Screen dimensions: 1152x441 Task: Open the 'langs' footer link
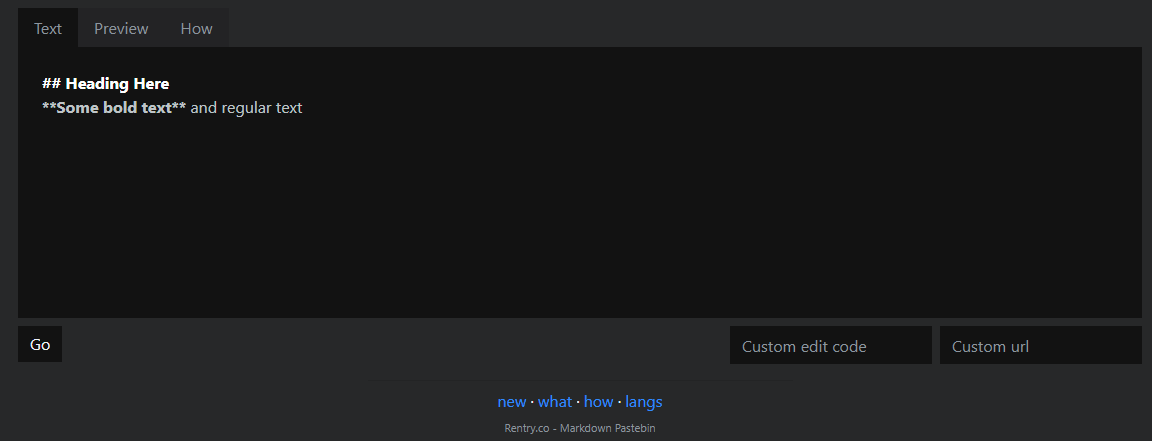click(x=644, y=402)
